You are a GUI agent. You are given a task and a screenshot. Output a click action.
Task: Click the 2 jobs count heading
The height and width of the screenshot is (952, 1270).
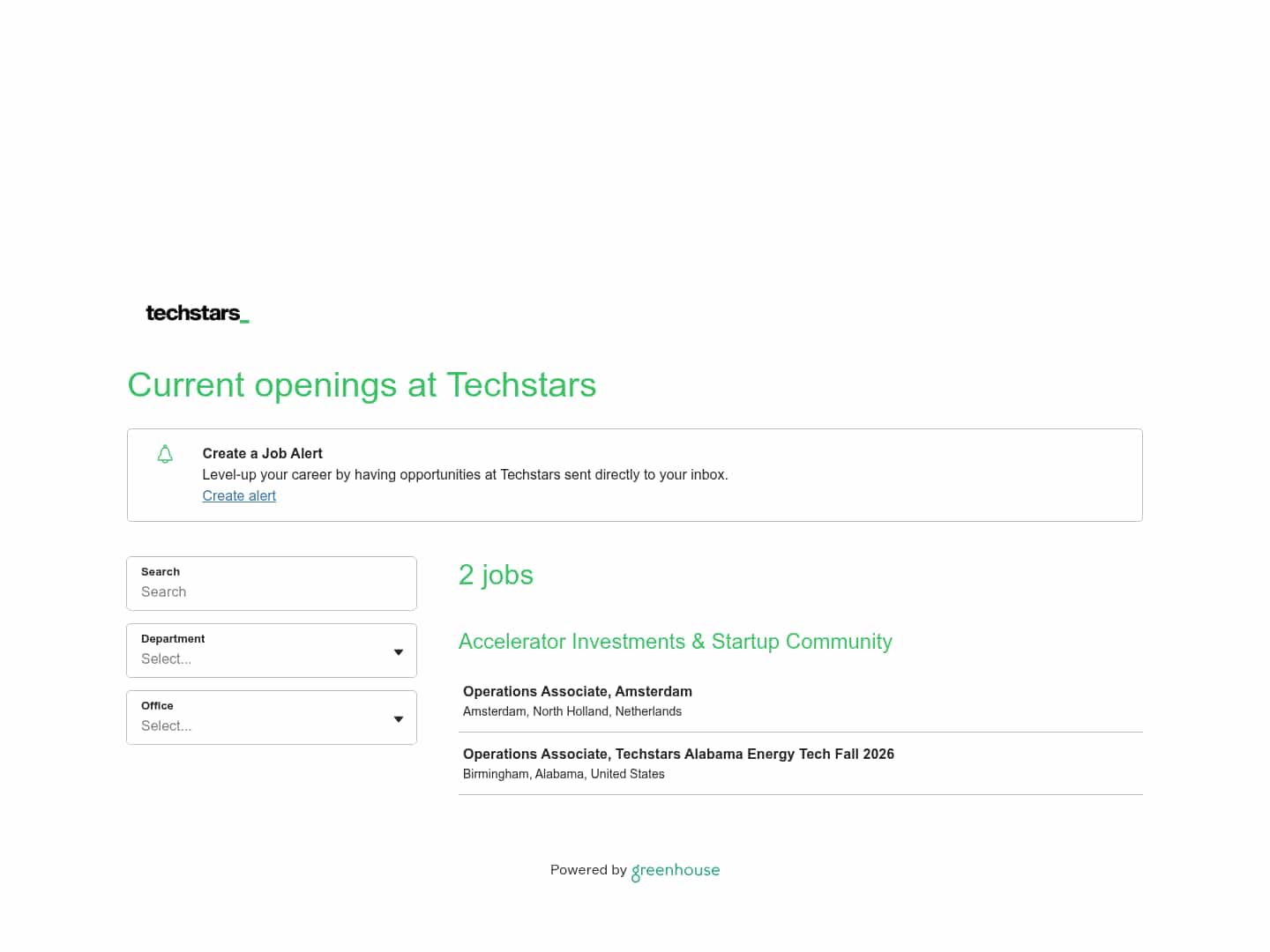496,575
